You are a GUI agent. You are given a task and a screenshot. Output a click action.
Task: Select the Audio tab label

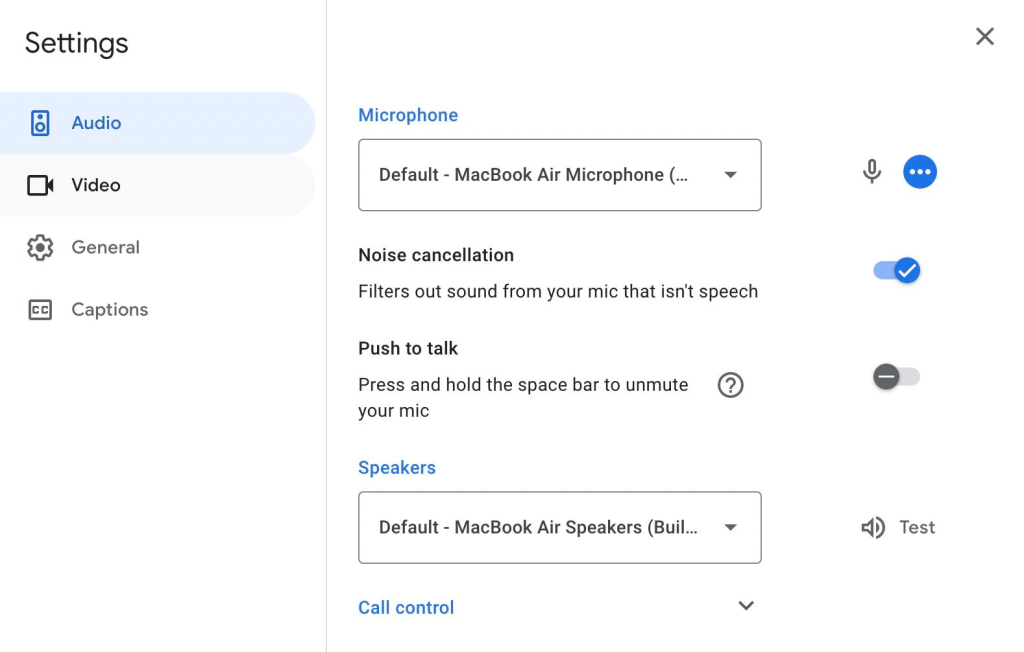[96, 123]
